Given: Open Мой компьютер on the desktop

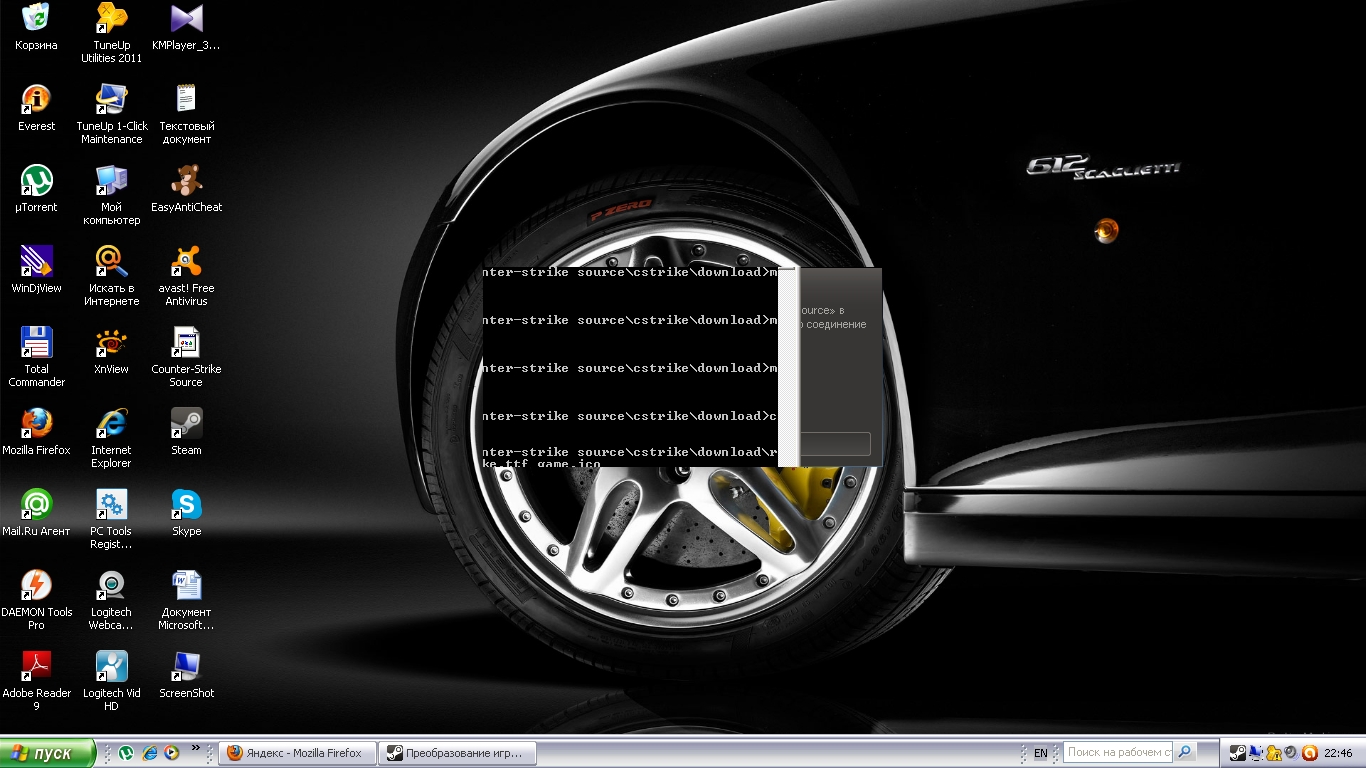Looking at the screenshot, I should click(111, 181).
